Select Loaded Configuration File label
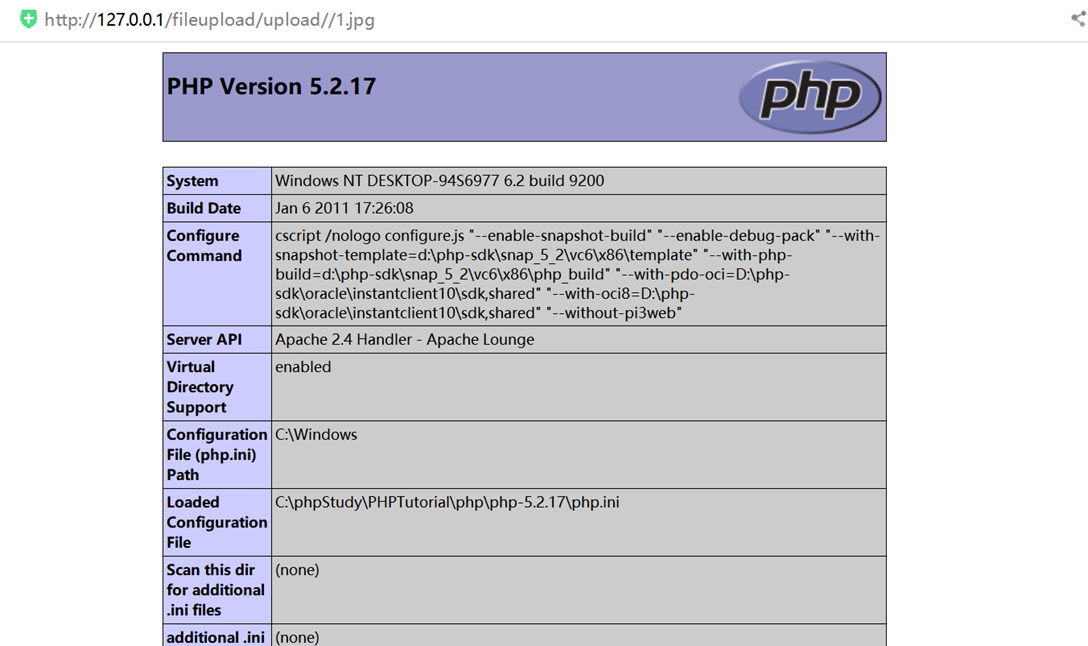Image resolution: width=1088 pixels, height=646 pixels. pos(217,522)
